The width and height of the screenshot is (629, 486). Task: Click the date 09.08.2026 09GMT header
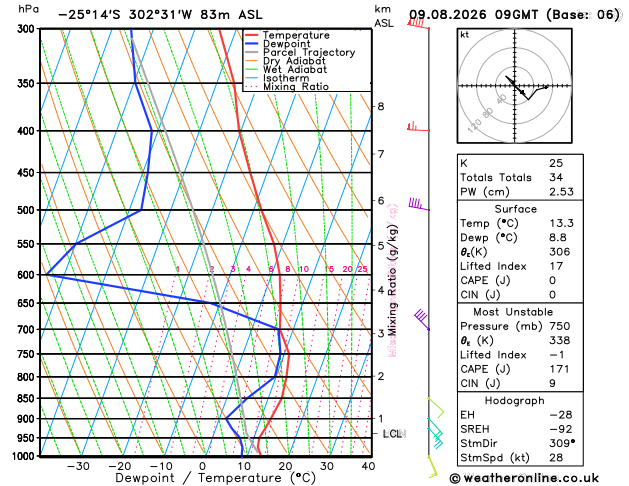click(x=473, y=15)
